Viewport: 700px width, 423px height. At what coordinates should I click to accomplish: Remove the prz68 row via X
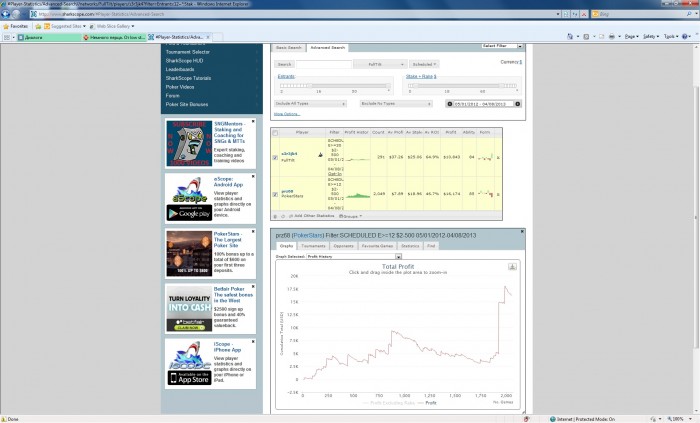pyautogui.click(x=498, y=195)
